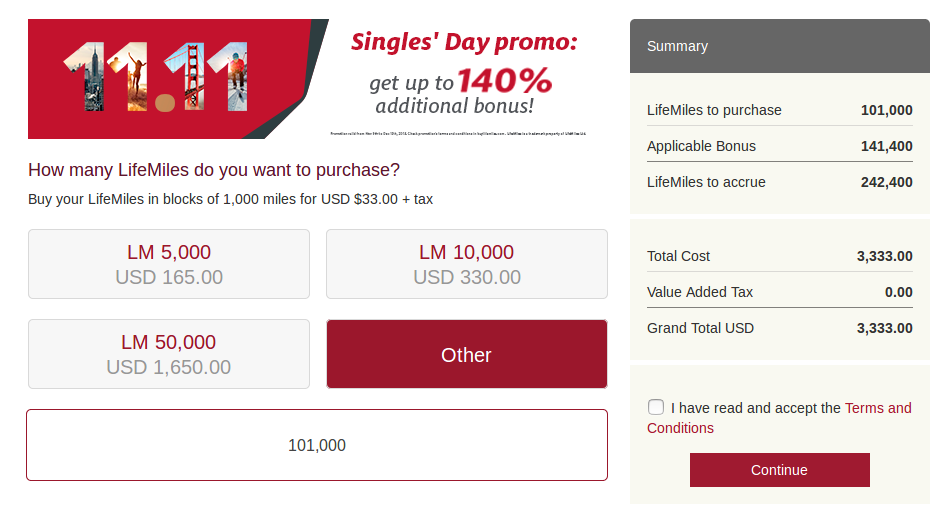Click the 11.11 promo banner image
Viewport: 948px width, 509px height.
point(155,78)
